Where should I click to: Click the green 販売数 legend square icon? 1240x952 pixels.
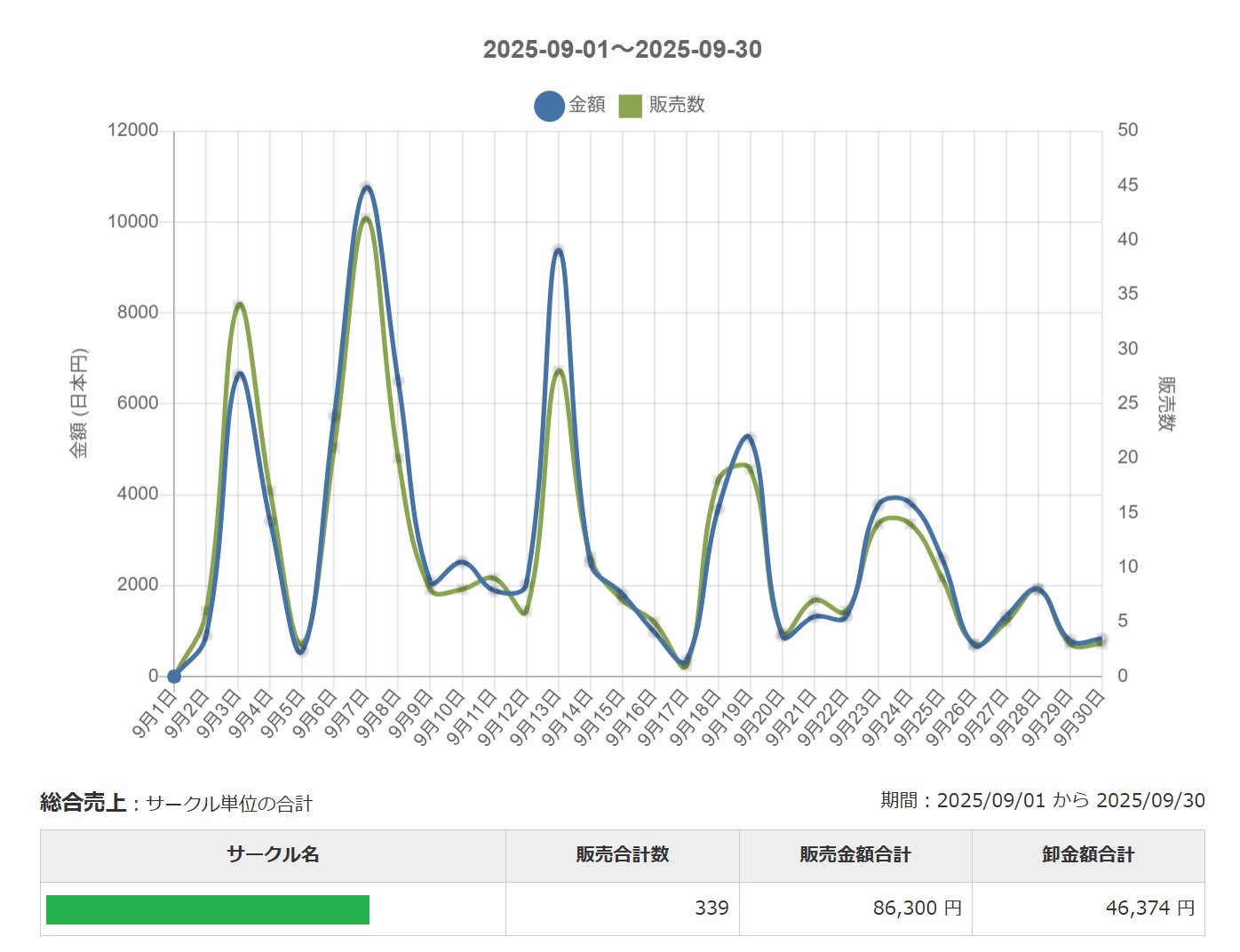pos(630,106)
